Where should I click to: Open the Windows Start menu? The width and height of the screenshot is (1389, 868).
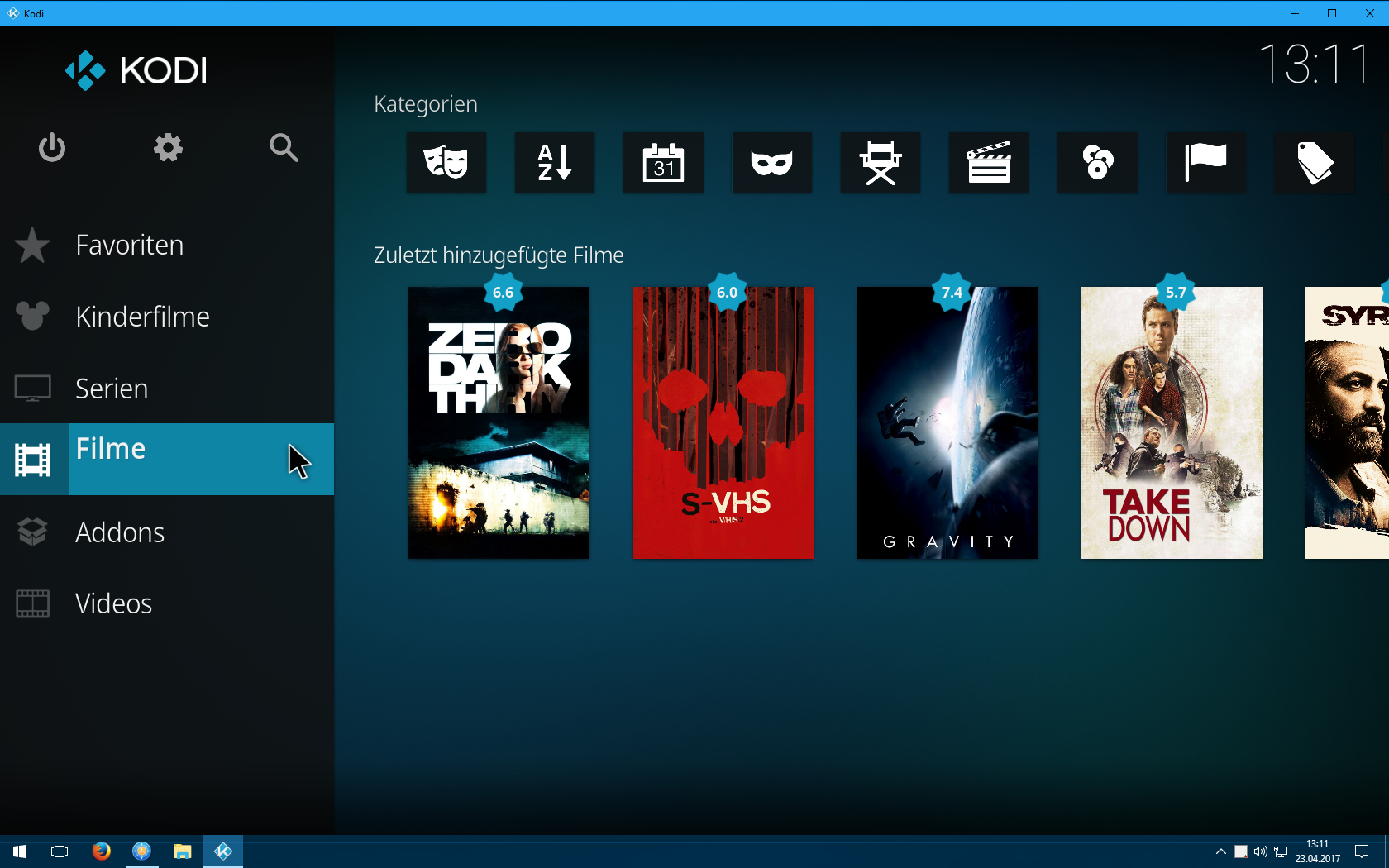point(20,851)
